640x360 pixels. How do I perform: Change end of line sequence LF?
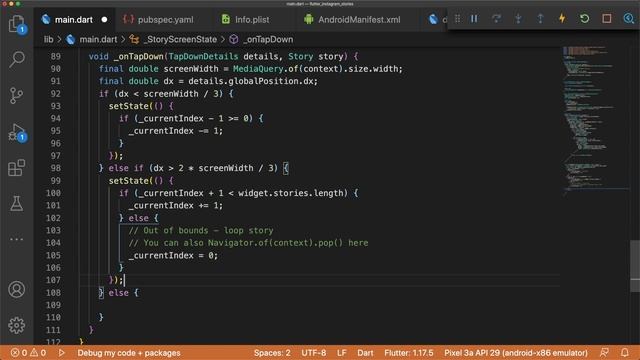pos(342,353)
